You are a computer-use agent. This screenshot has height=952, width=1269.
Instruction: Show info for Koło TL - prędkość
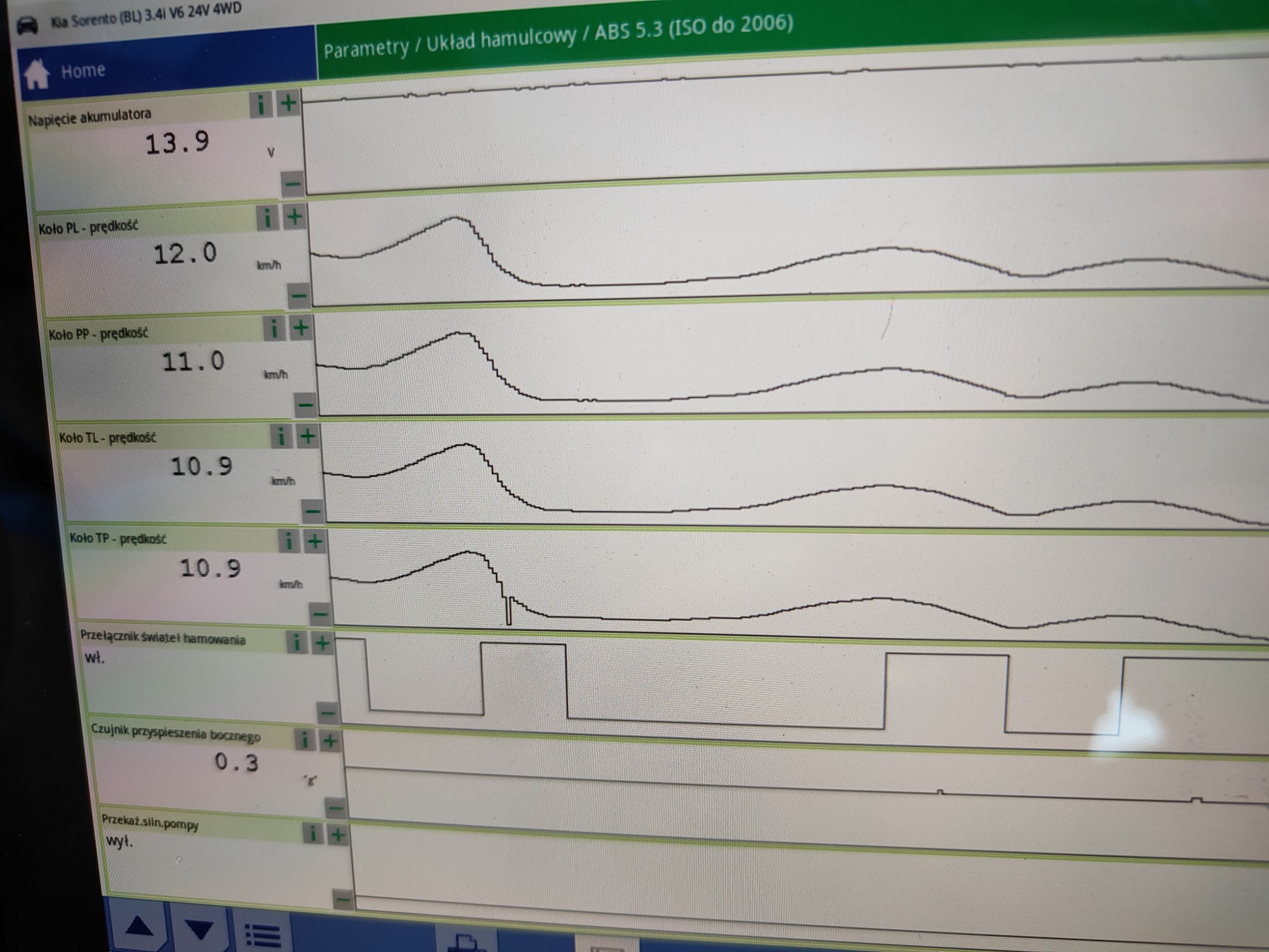[281, 436]
